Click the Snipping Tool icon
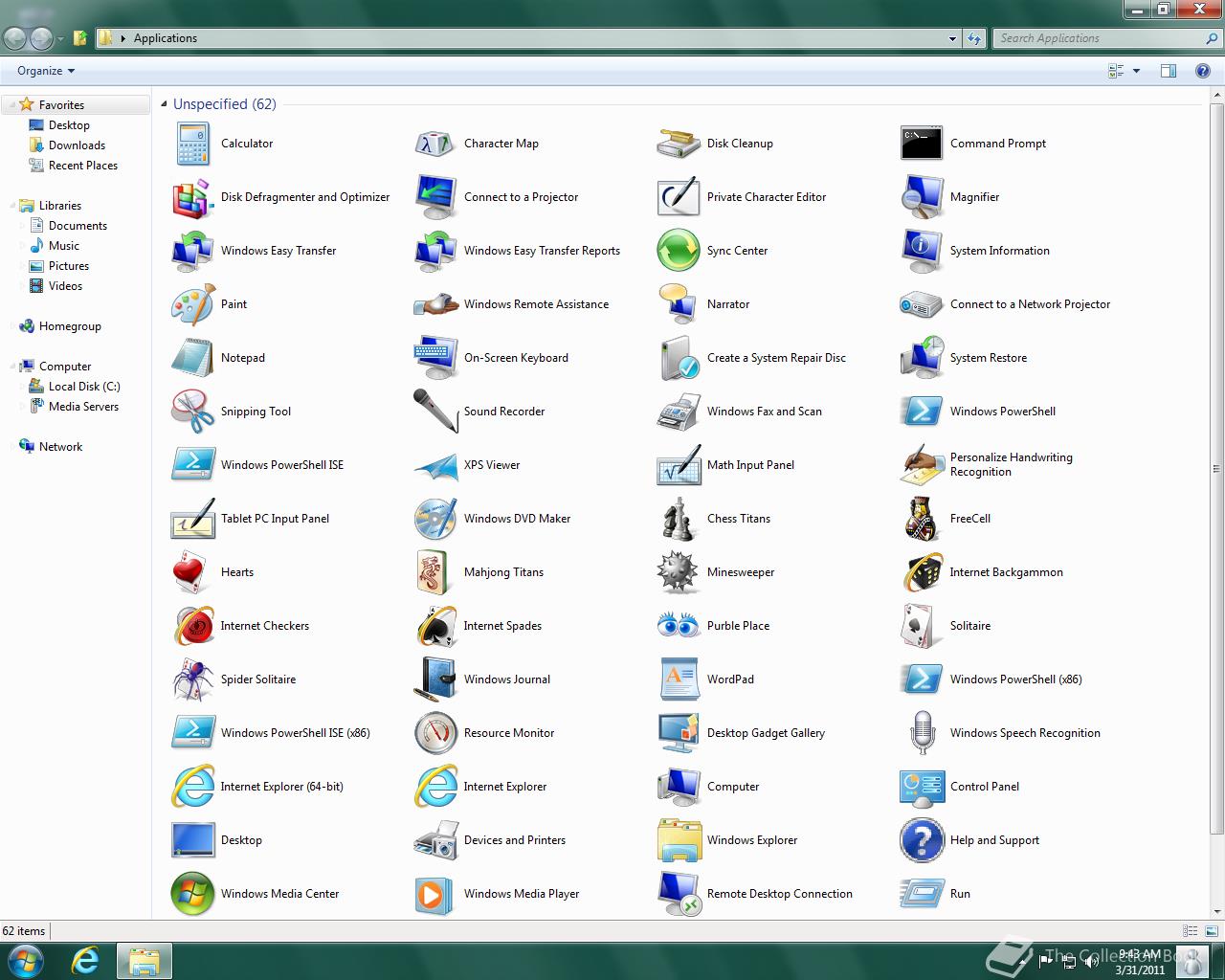The width and height of the screenshot is (1225, 980). click(193, 412)
